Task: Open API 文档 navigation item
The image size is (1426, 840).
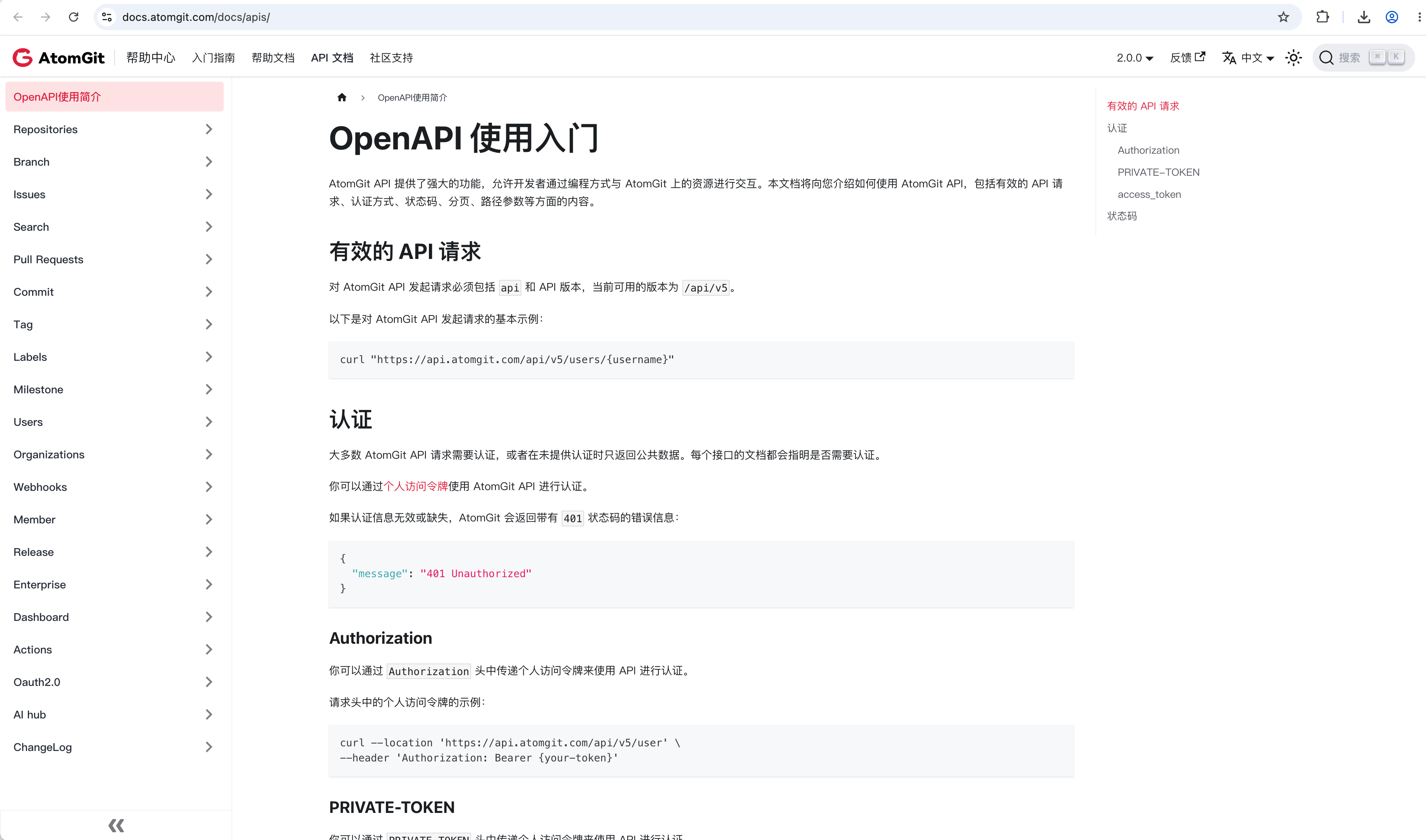Action: coord(332,58)
